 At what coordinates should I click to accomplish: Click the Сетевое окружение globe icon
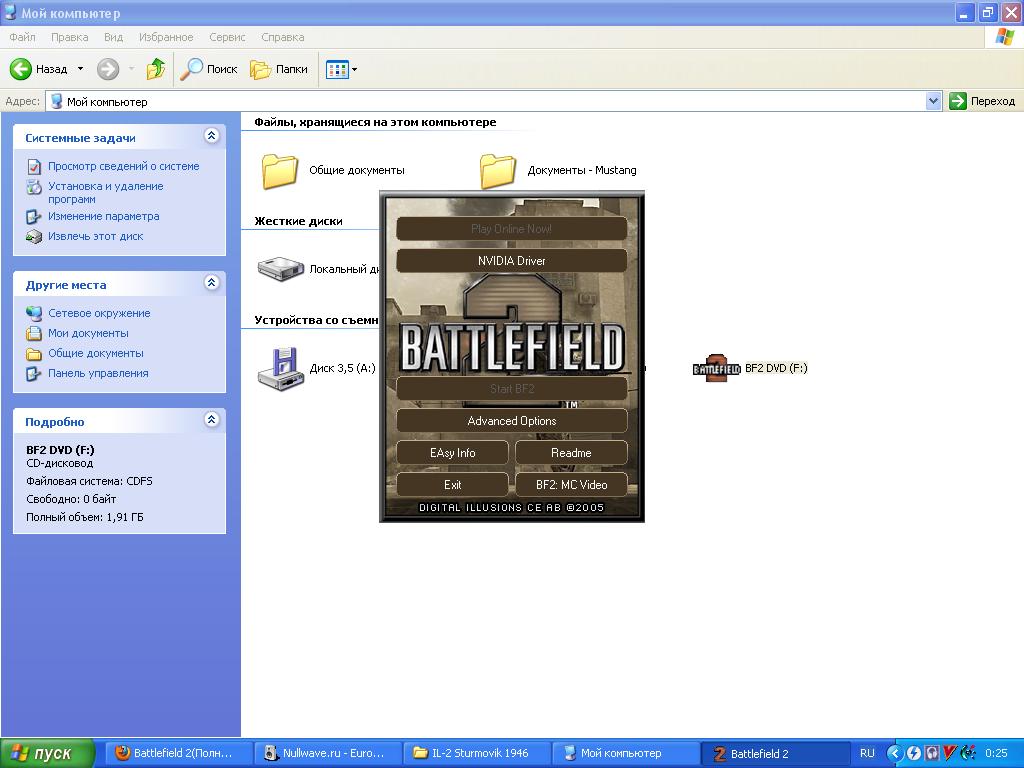(34, 313)
